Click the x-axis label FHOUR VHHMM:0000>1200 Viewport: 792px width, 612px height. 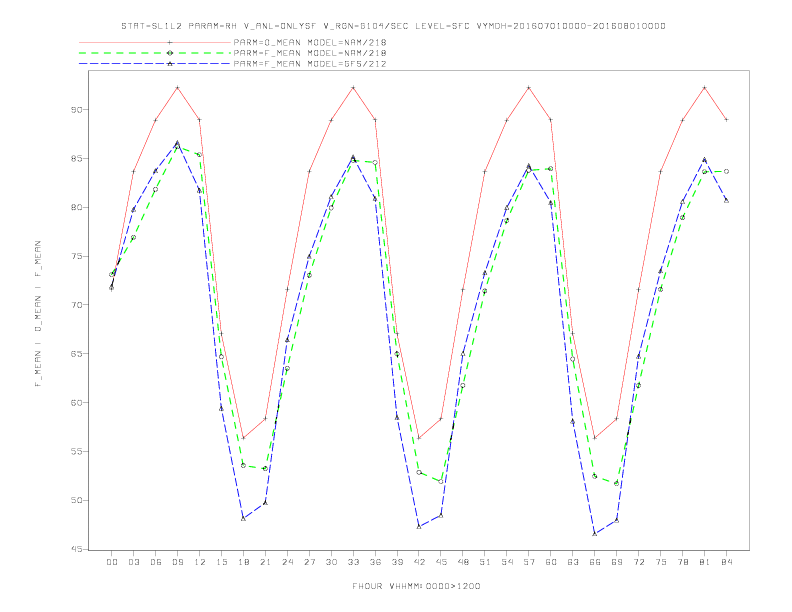point(416,586)
